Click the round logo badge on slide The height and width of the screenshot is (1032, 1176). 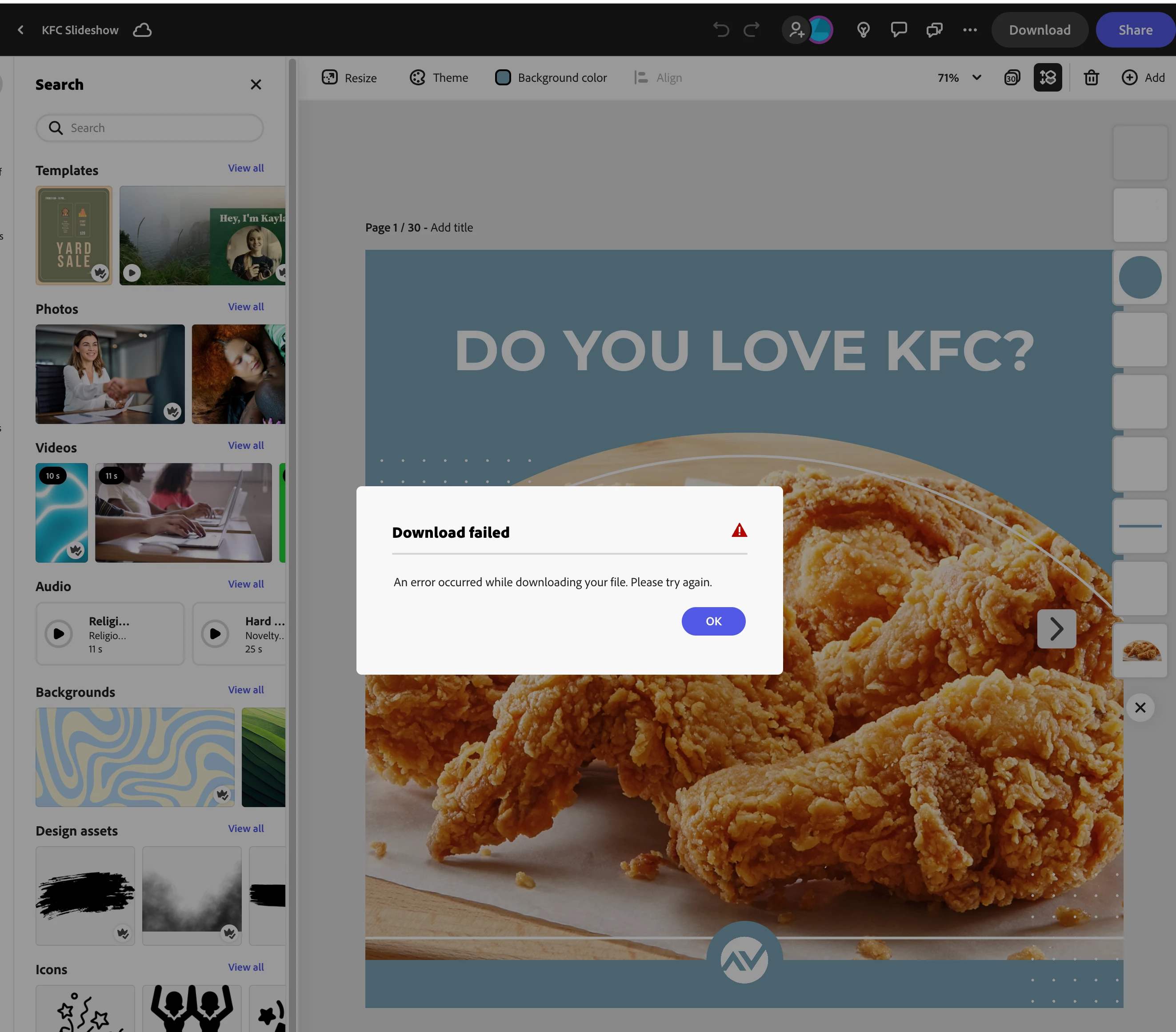744,959
